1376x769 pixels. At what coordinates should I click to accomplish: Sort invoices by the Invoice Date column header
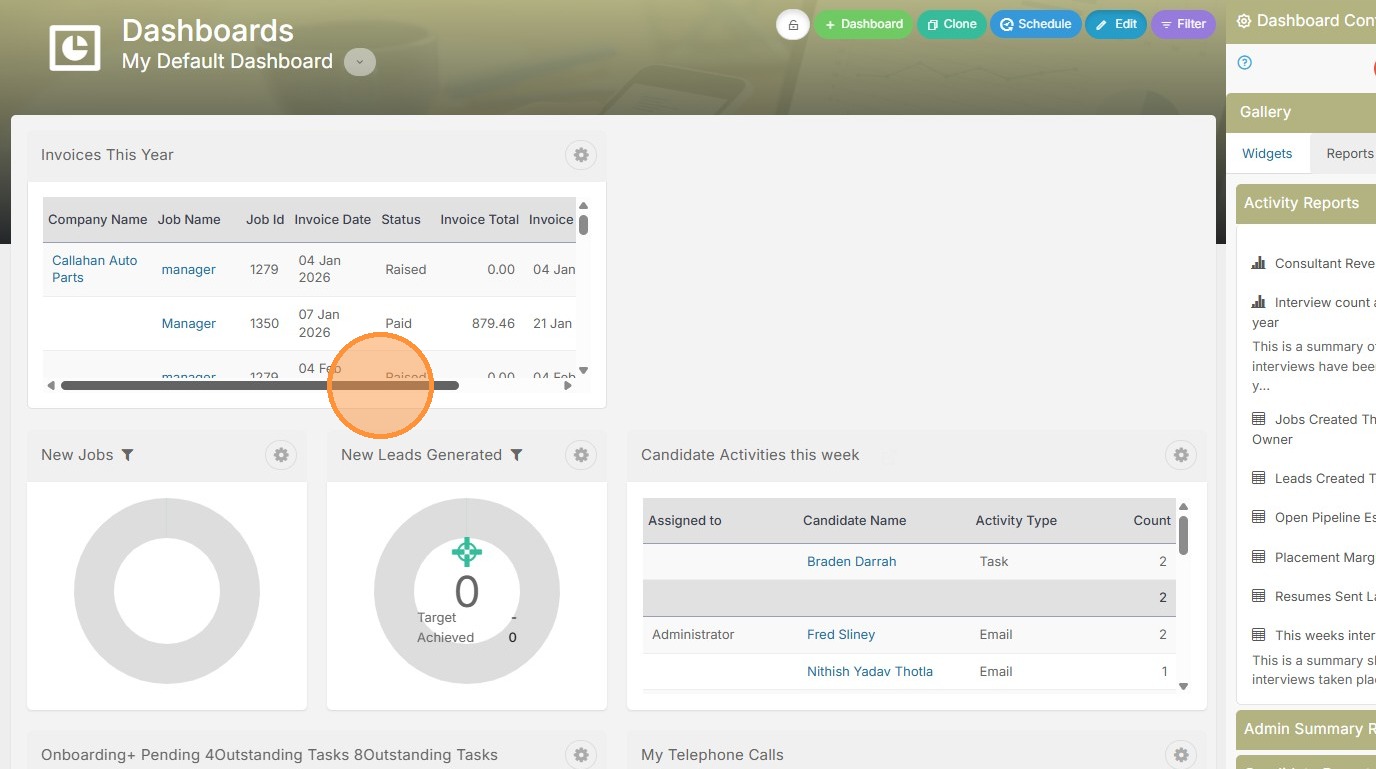(x=333, y=220)
